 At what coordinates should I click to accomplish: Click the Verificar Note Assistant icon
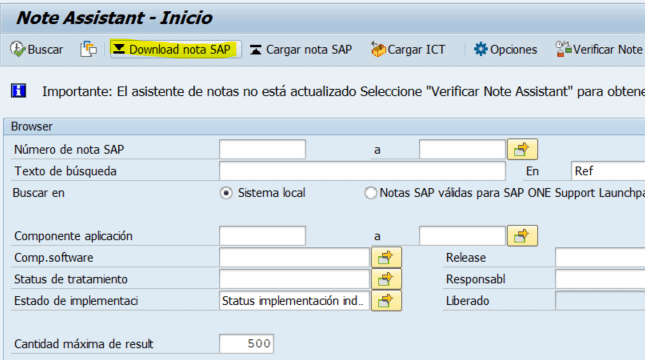pos(563,49)
